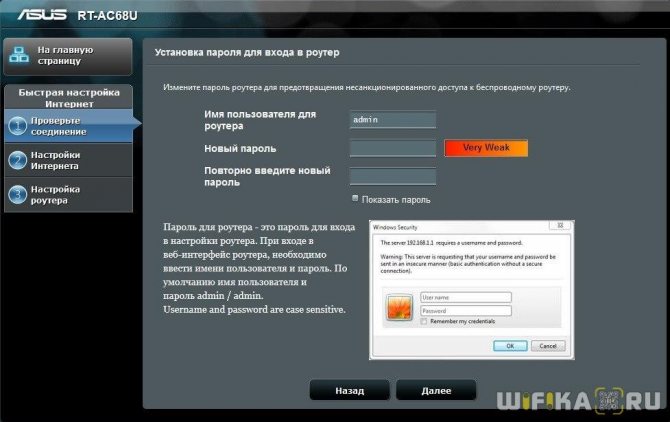Click the Назад button
The image size is (670, 422).
pos(350,390)
